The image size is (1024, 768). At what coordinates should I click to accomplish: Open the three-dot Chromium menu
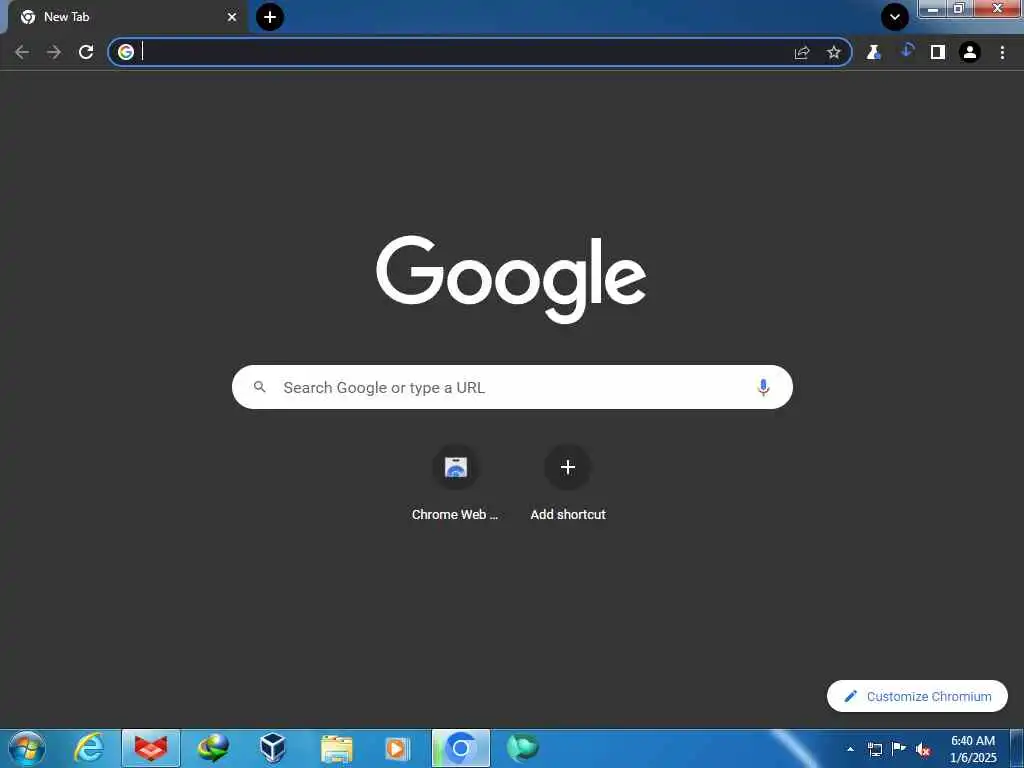pos(1002,52)
